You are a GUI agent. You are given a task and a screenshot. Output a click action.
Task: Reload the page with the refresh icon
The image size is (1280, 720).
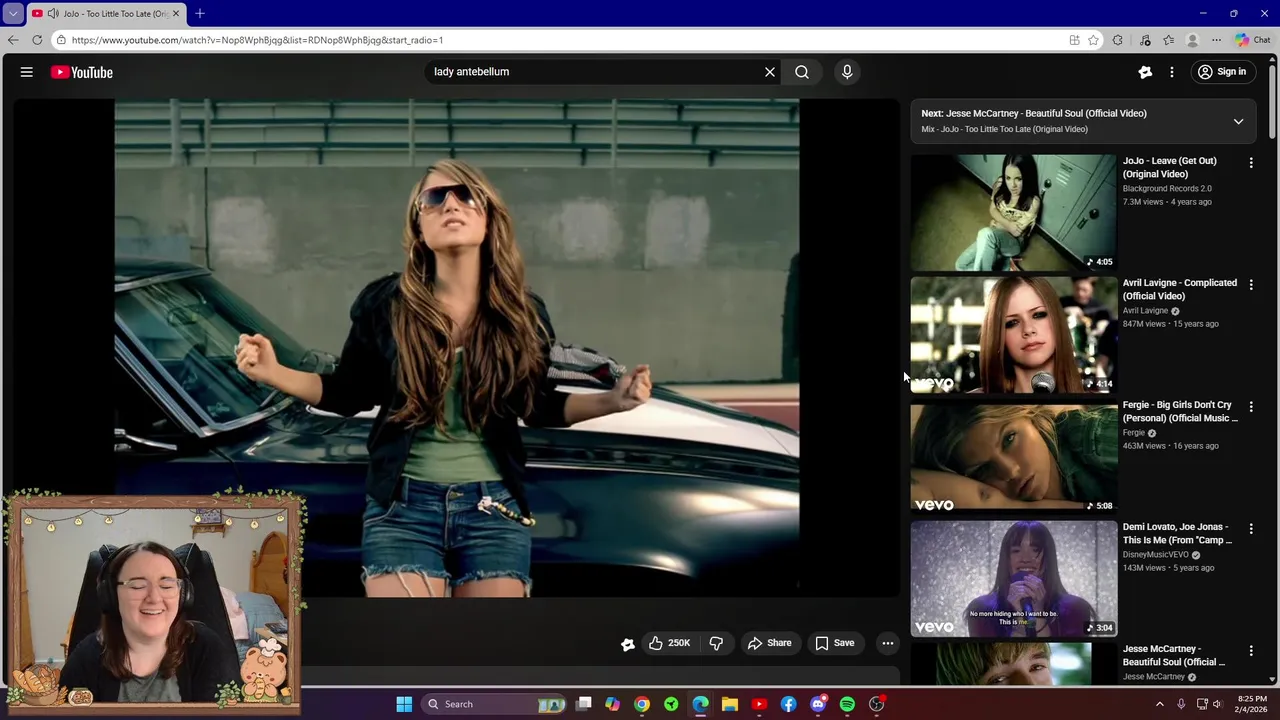pos(37,40)
